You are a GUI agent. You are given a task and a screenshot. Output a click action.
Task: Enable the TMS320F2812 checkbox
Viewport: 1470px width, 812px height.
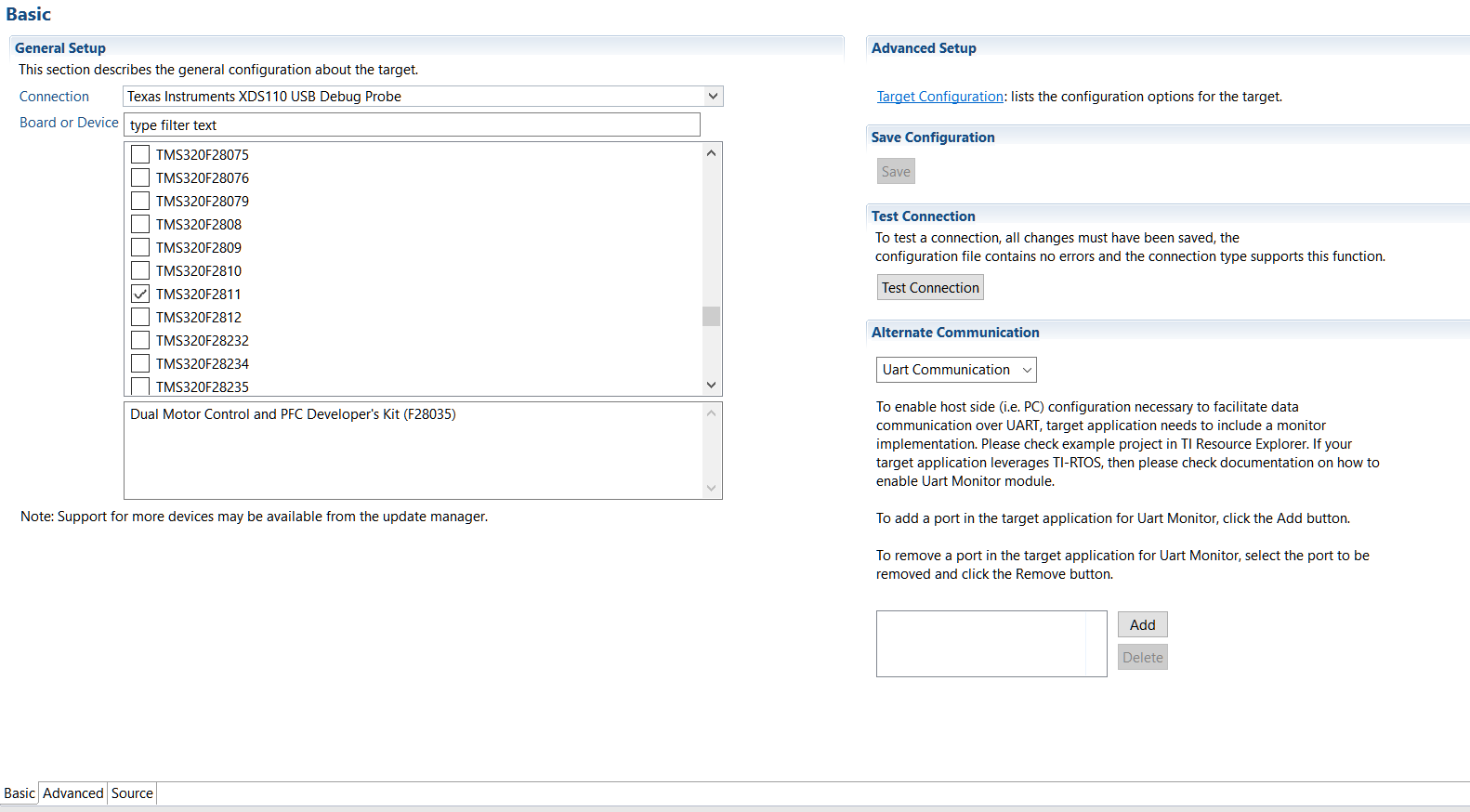[140, 317]
